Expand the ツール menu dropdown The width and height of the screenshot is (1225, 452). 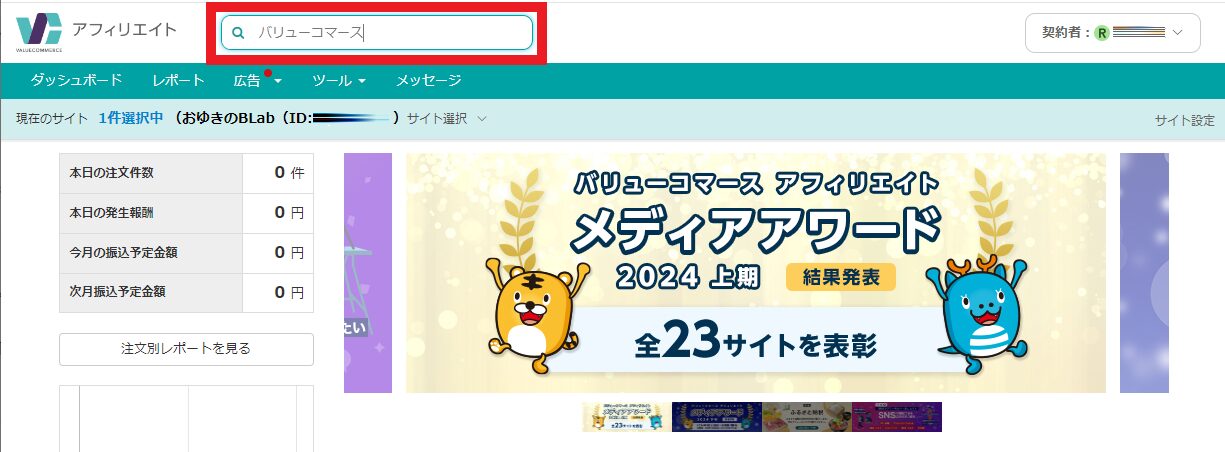[x=339, y=80]
